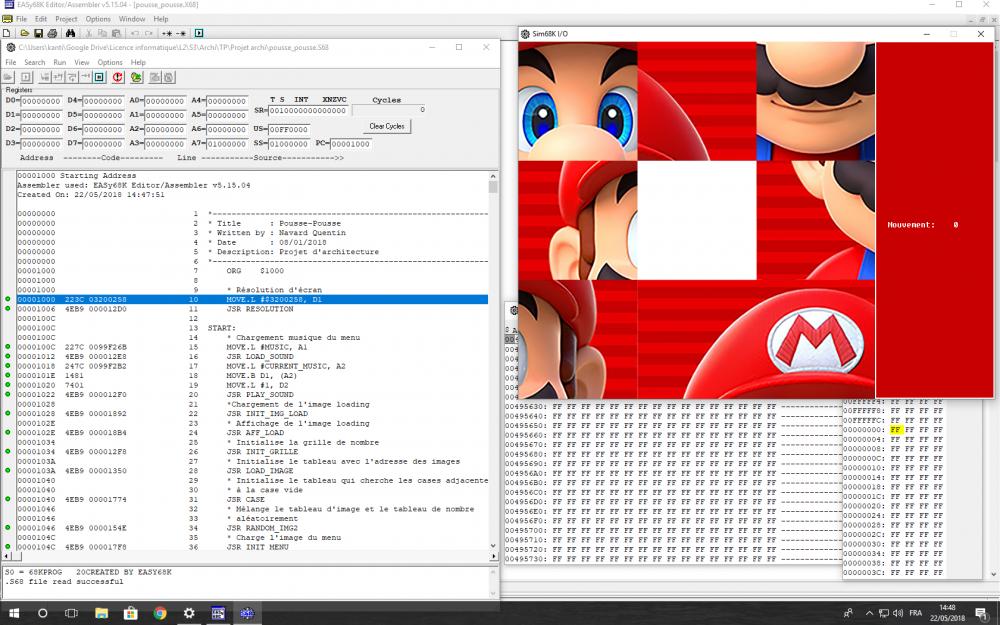
Task: Toggle the breakpoint dot beside JSR RESOLUTION
Action: pyautogui.click(x=8, y=309)
